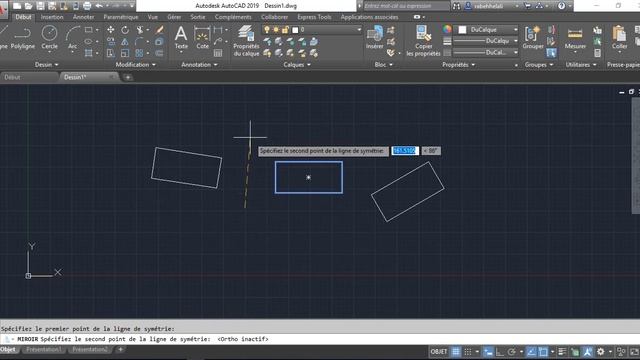Select the Polyligne drawing tool
Image resolution: width=640 pixels, height=360 pixels.
click(x=22, y=37)
